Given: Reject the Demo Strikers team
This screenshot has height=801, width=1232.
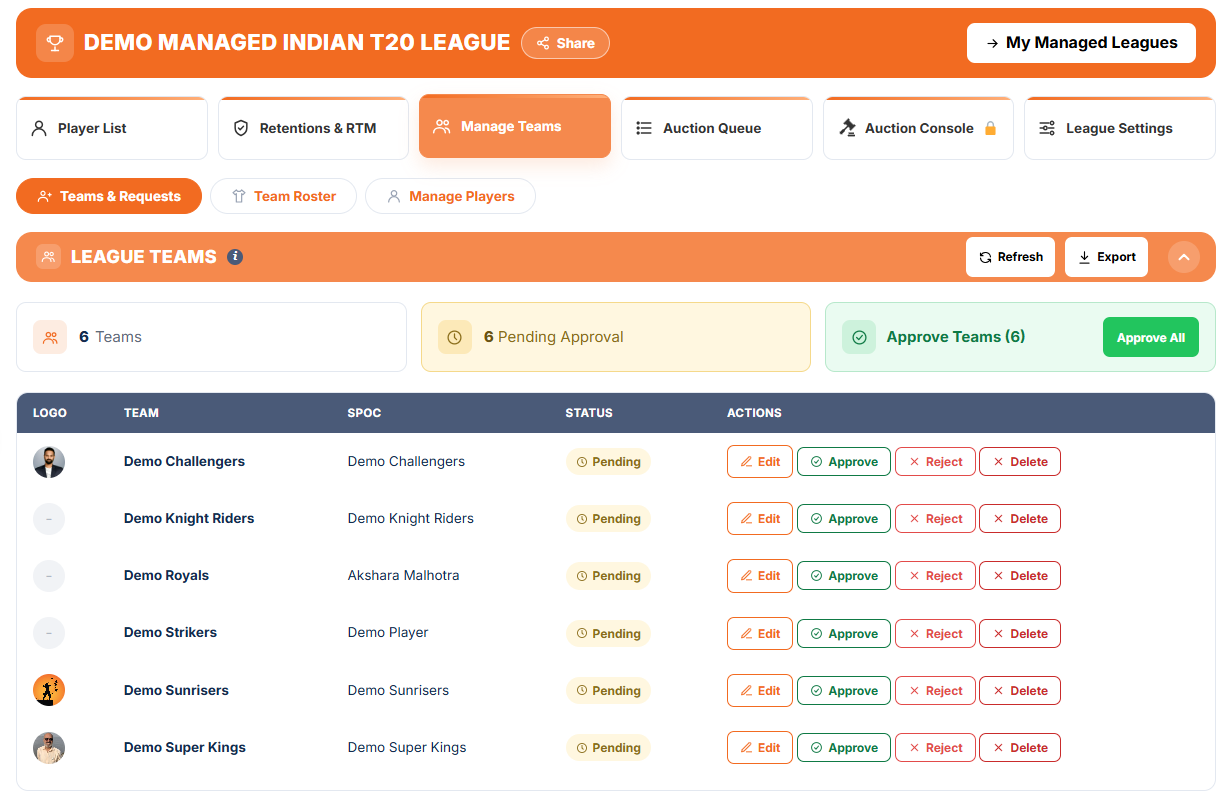Looking at the screenshot, I should (935, 634).
